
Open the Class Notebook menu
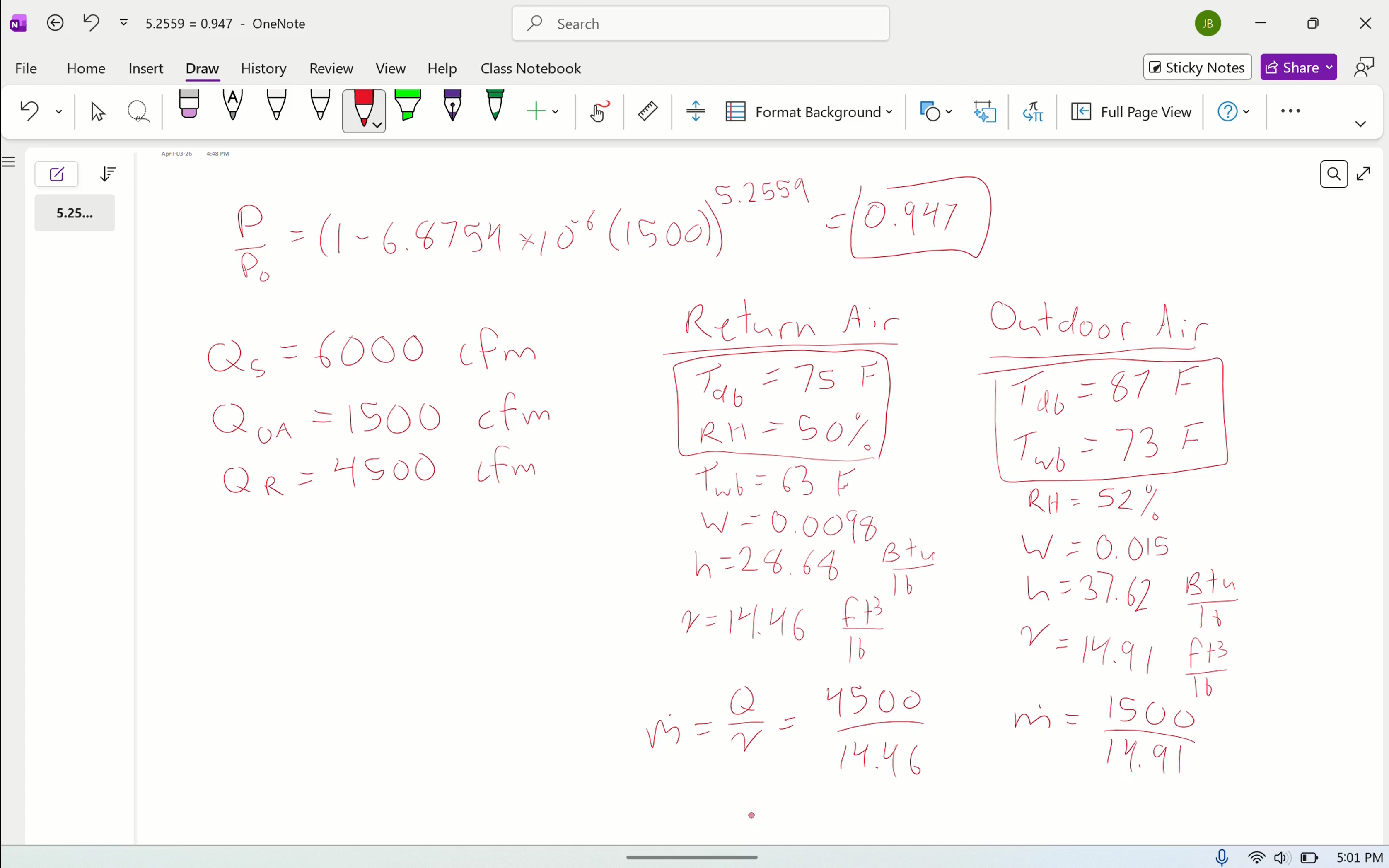tap(529, 68)
